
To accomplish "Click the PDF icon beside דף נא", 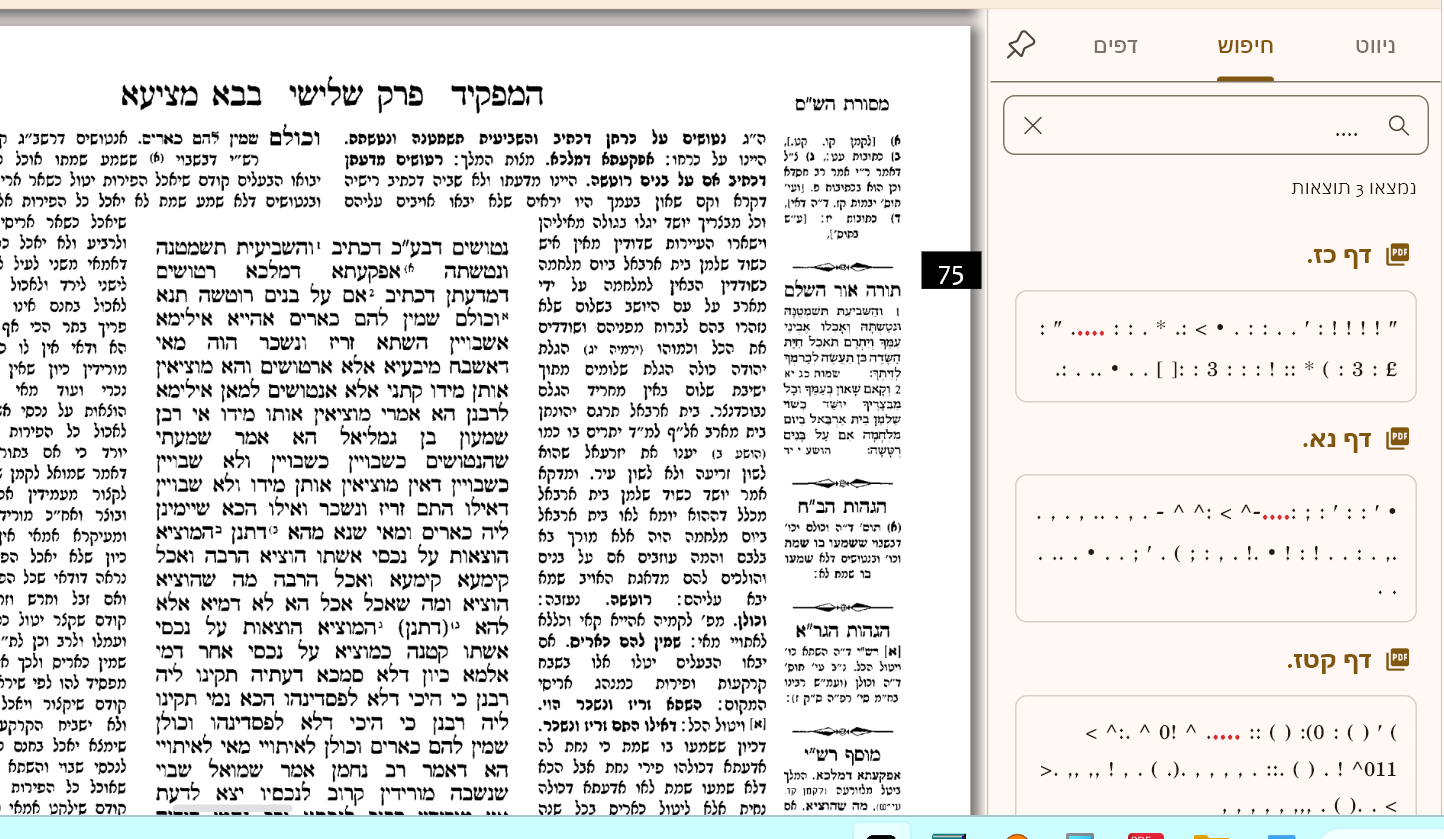I will click(x=1397, y=438).
